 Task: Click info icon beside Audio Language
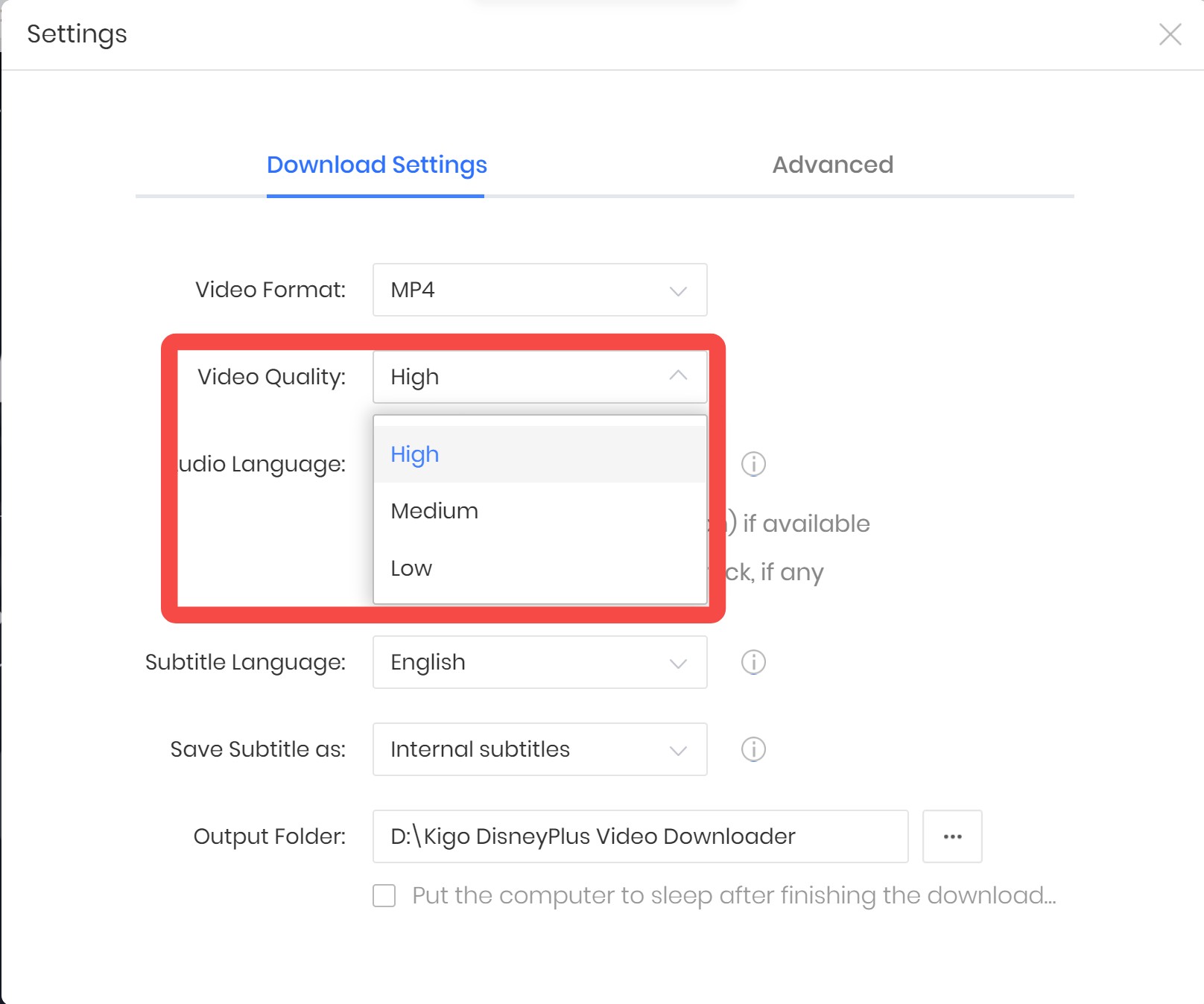tap(753, 464)
